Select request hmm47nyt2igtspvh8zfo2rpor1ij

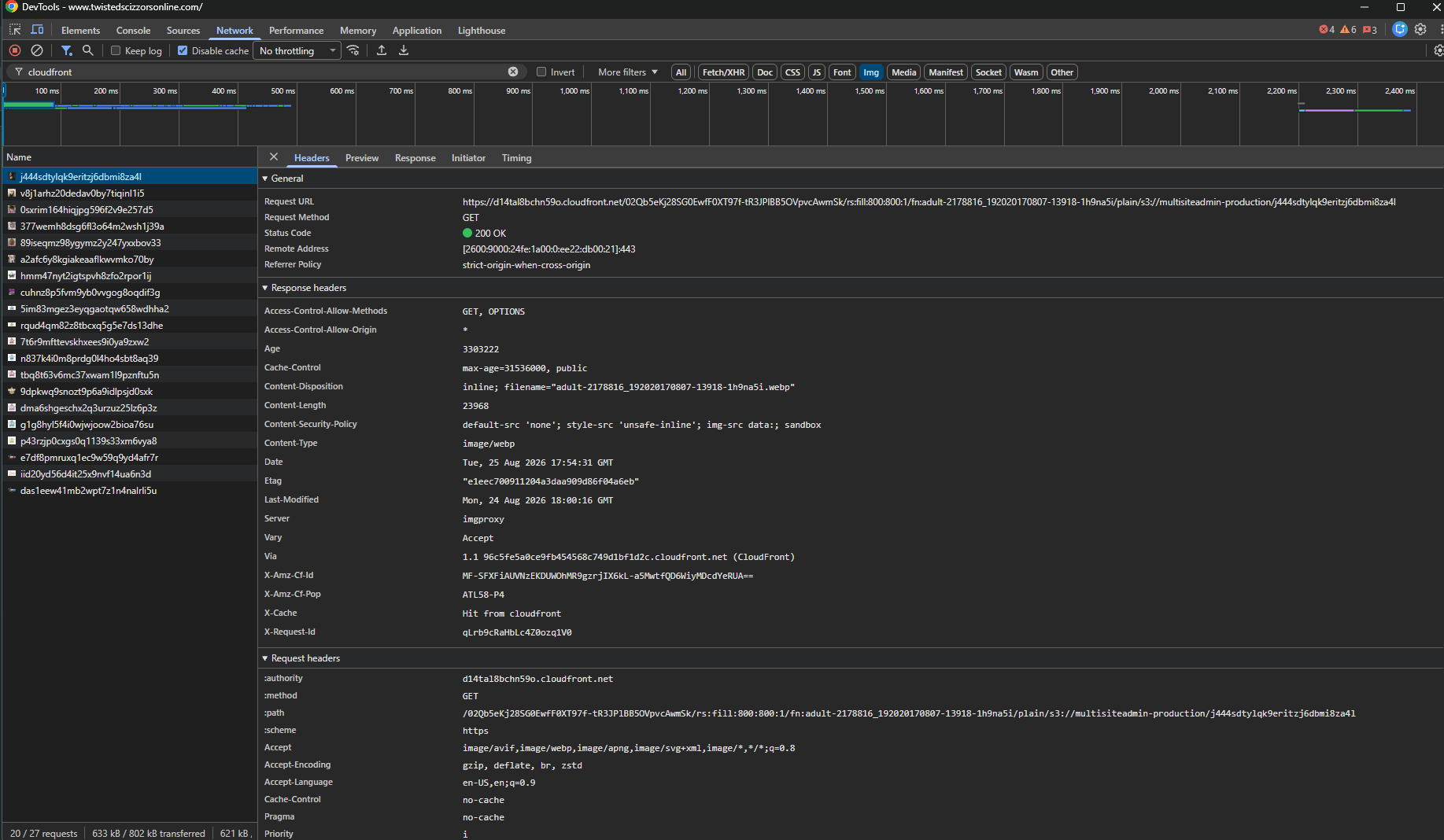point(129,276)
